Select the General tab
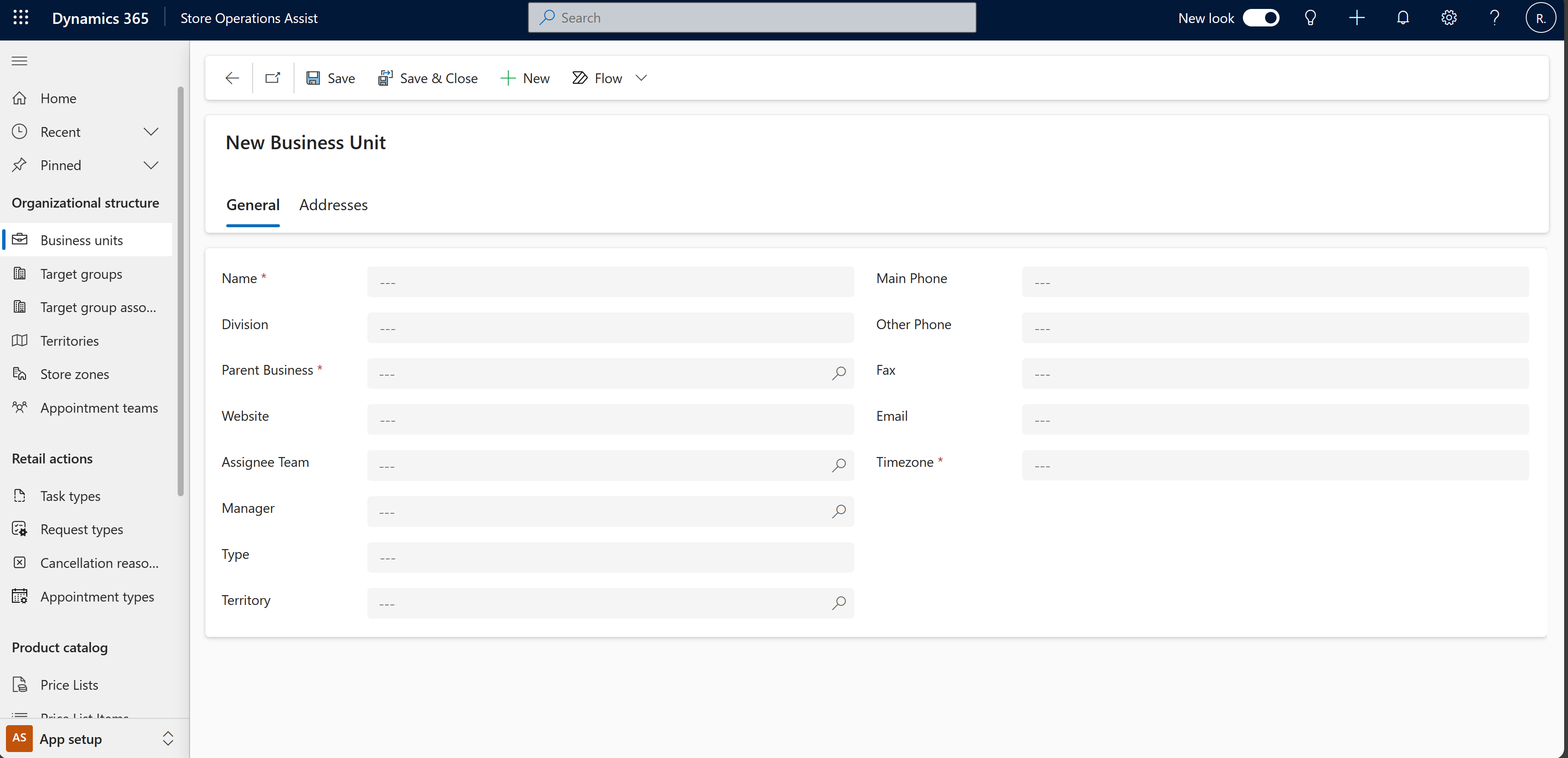The image size is (1568, 758). (x=253, y=204)
